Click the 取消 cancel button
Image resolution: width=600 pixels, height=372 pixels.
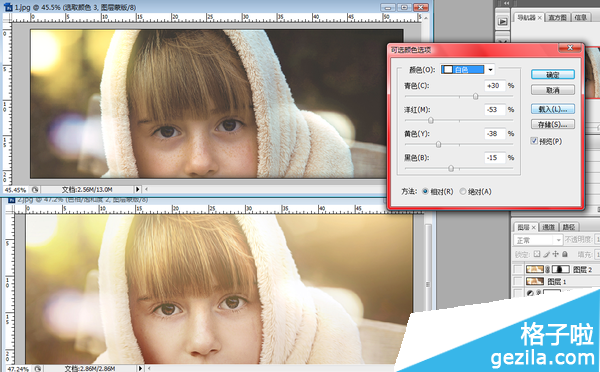tap(553, 90)
